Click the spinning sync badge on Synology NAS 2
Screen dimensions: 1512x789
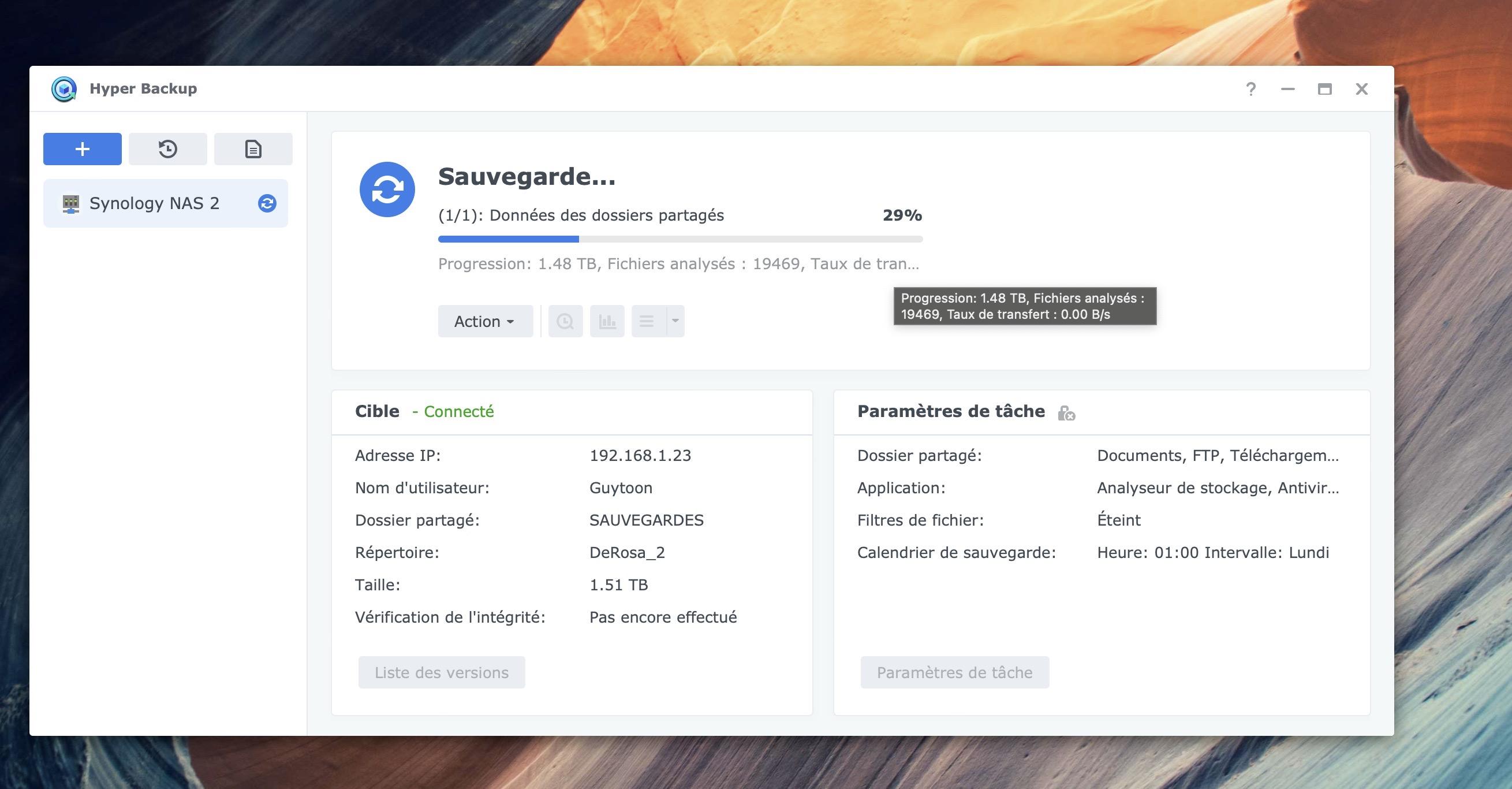267,203
